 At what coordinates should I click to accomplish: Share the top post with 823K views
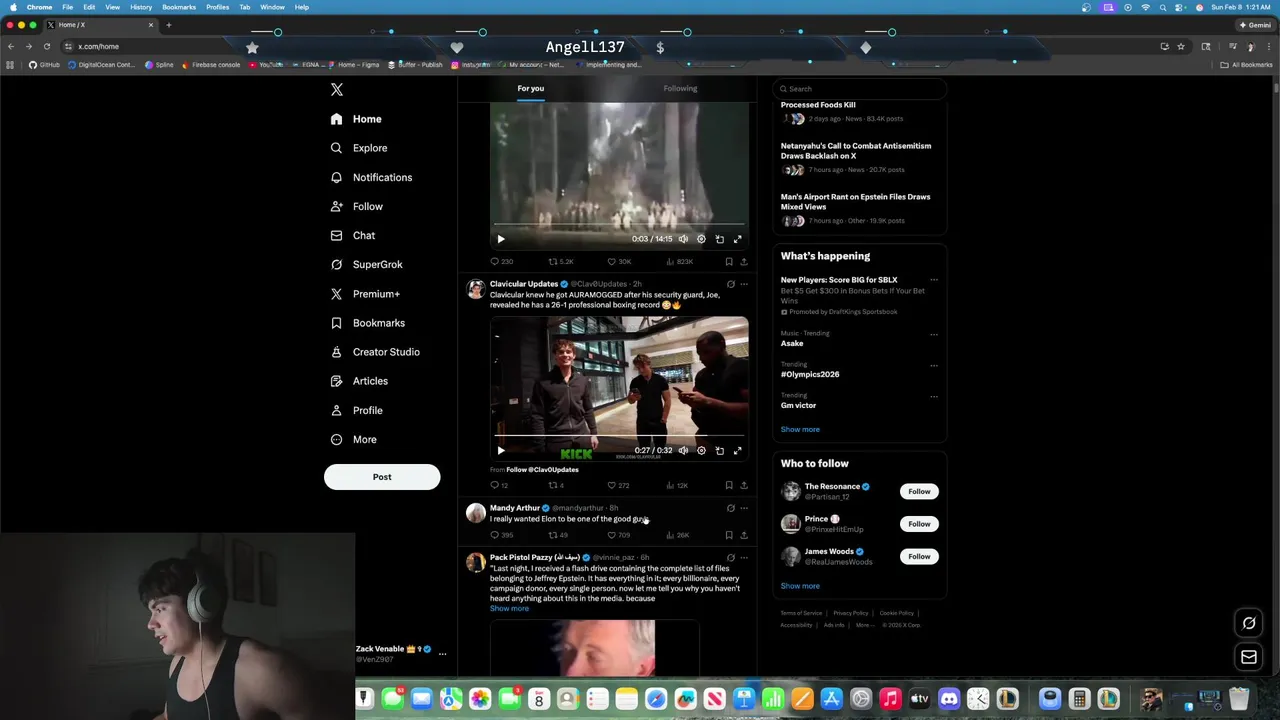(743, 261)
